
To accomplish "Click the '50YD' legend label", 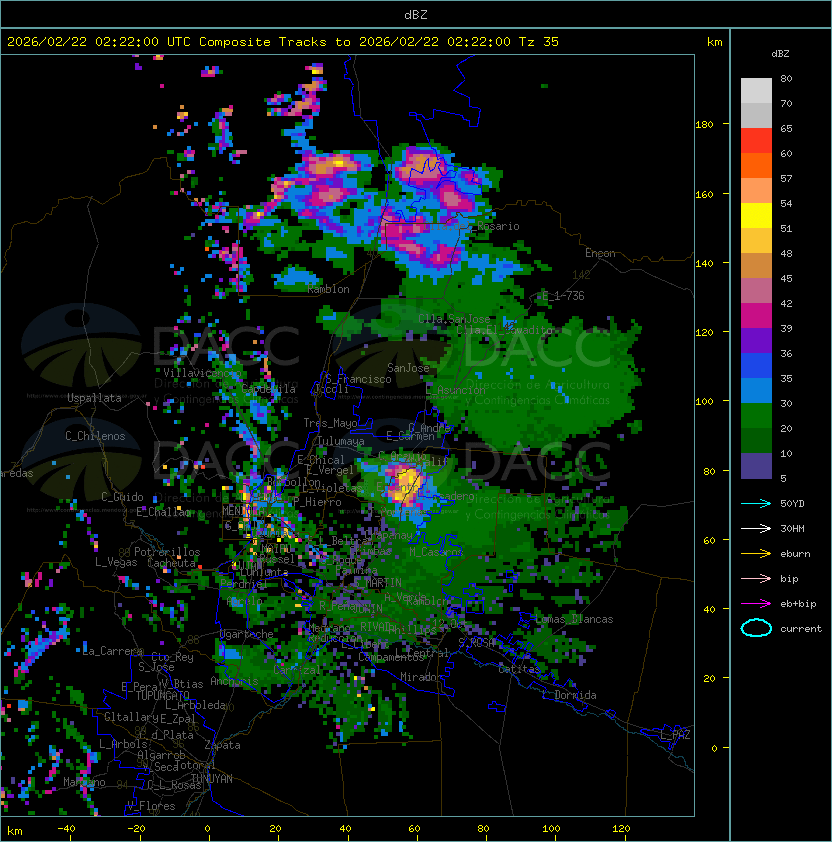I will 792,504.
